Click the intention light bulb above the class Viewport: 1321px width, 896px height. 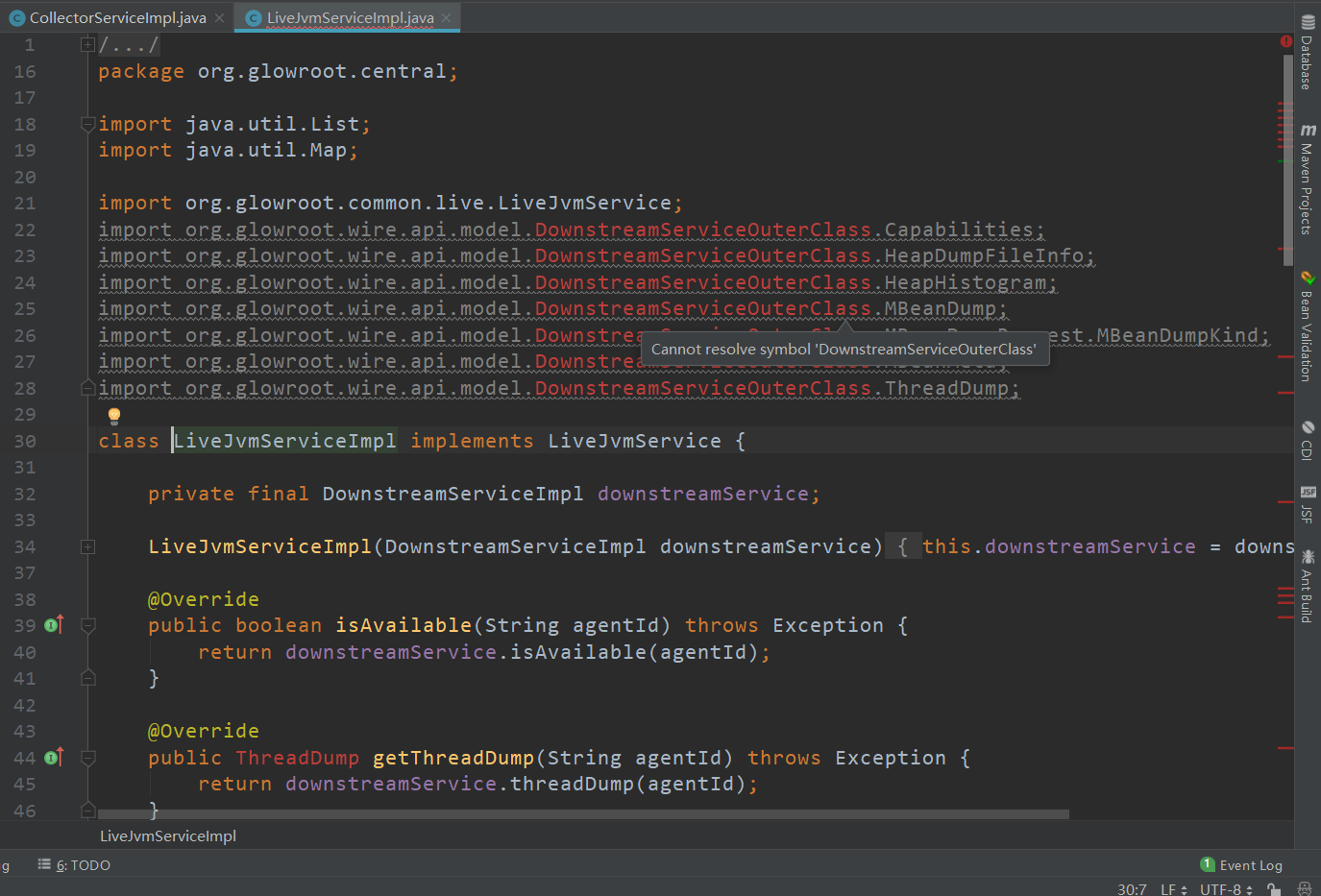click(x=113, y=415)
